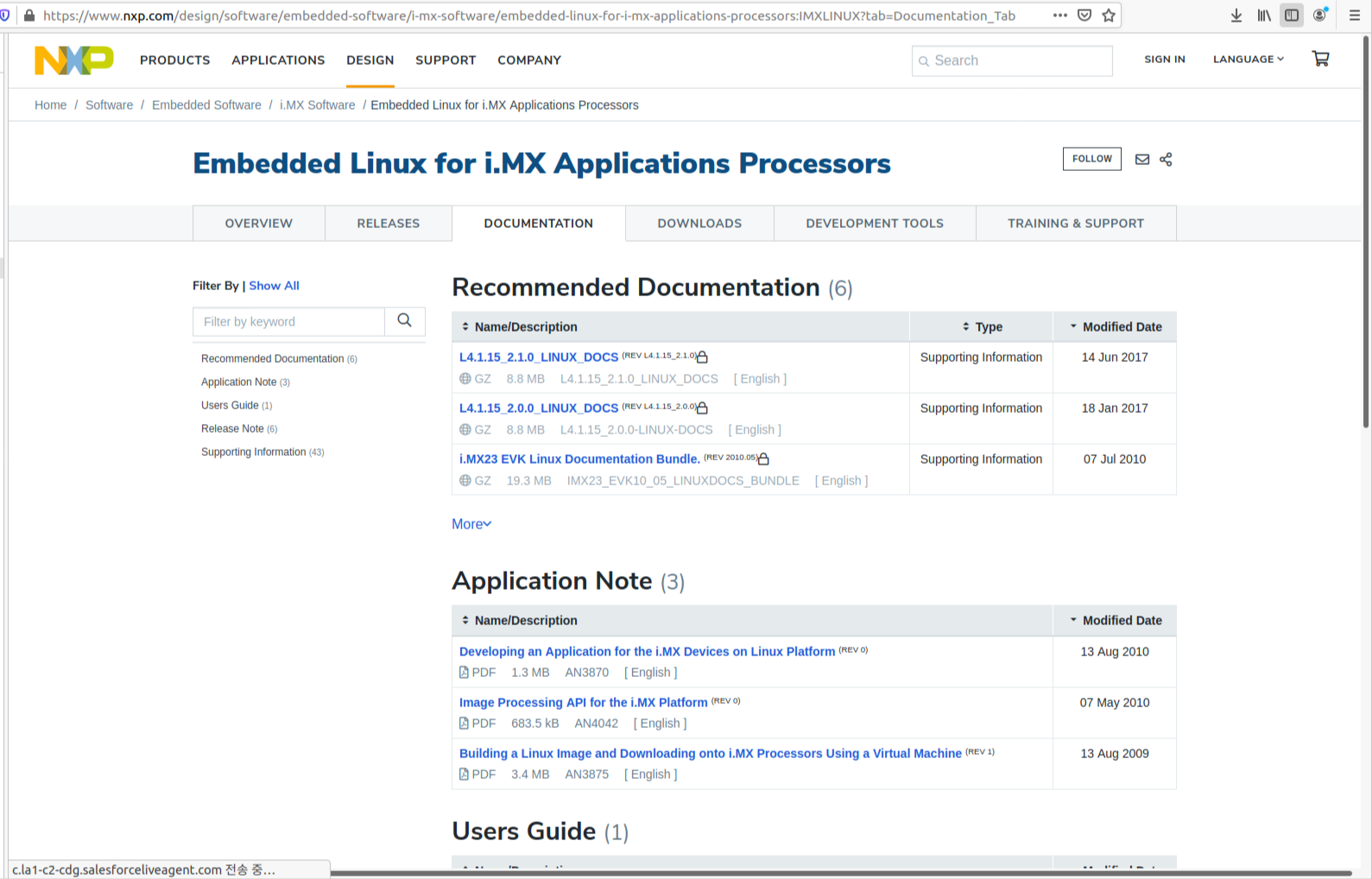Click the PDF icon for AN3870
This screenshot has height=879, width=1372.
(464, 672)
